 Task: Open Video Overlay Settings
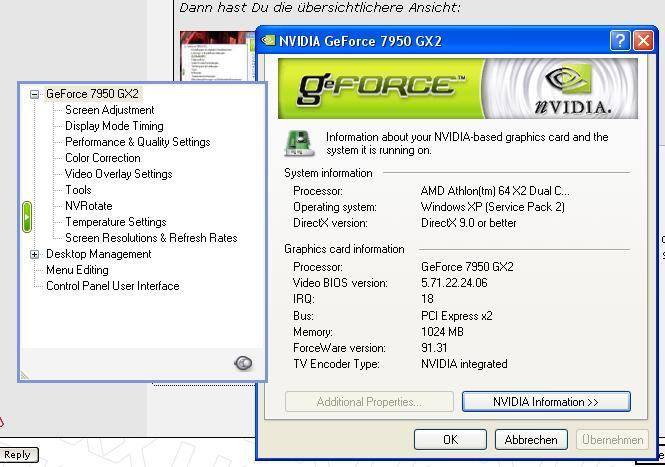118,174
